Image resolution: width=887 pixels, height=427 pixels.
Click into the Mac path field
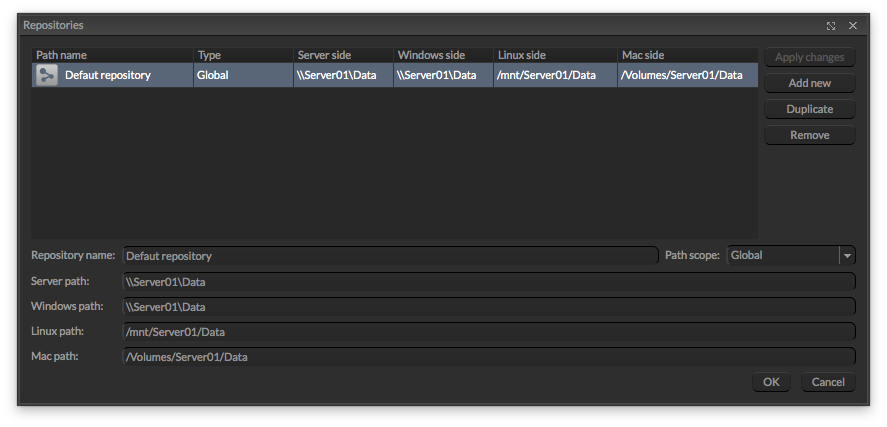click(x=488, y=357)
